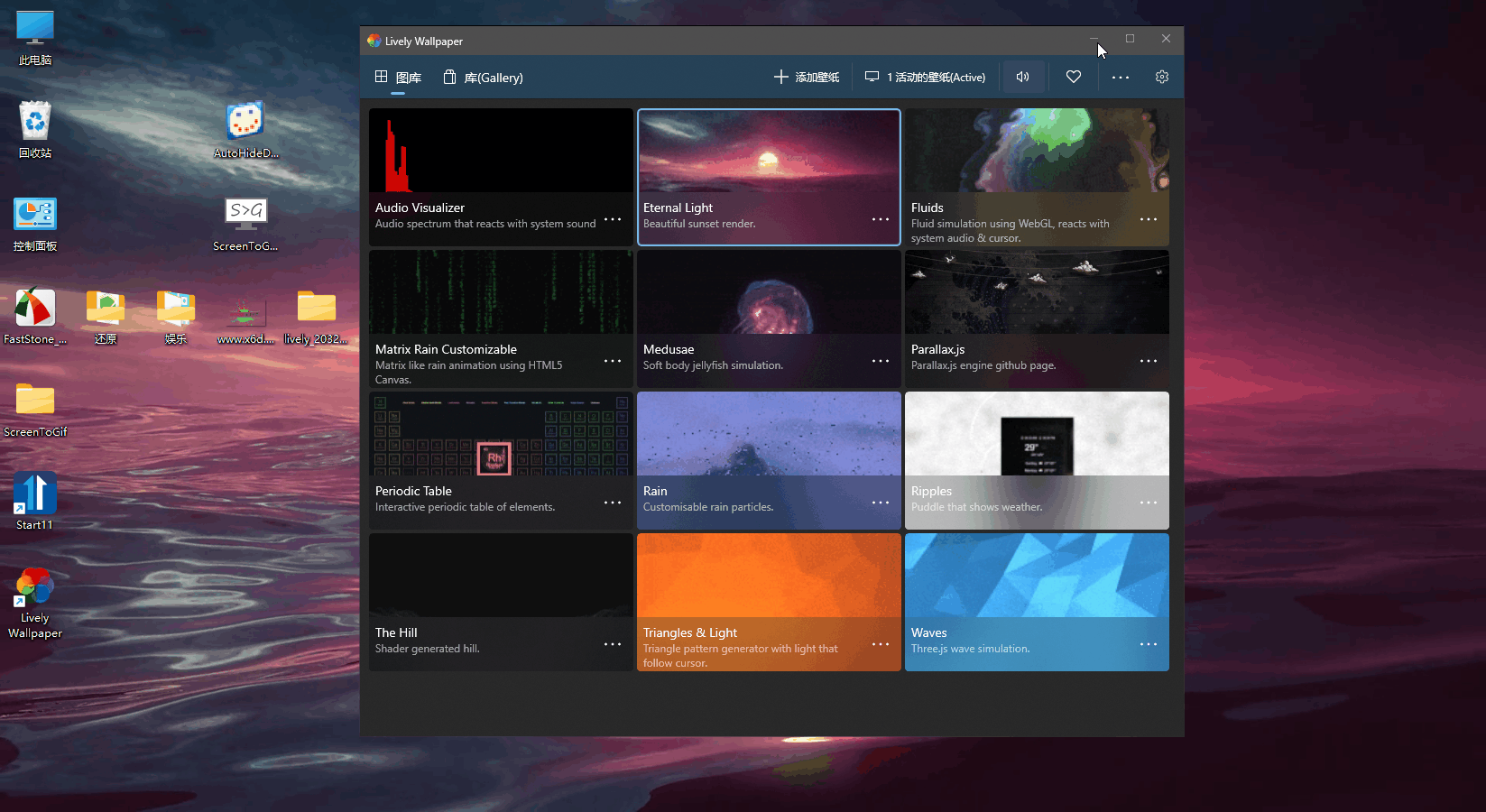
Task: Open the 1 活动的壁纸(Active) control panel
Action: [x=925, y=78]
